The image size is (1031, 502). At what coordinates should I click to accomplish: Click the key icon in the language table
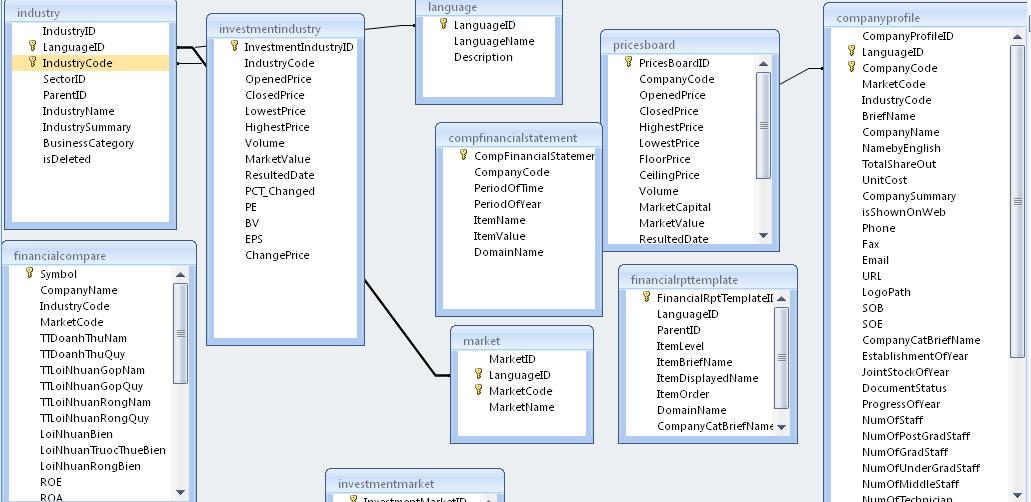[444, 24]
